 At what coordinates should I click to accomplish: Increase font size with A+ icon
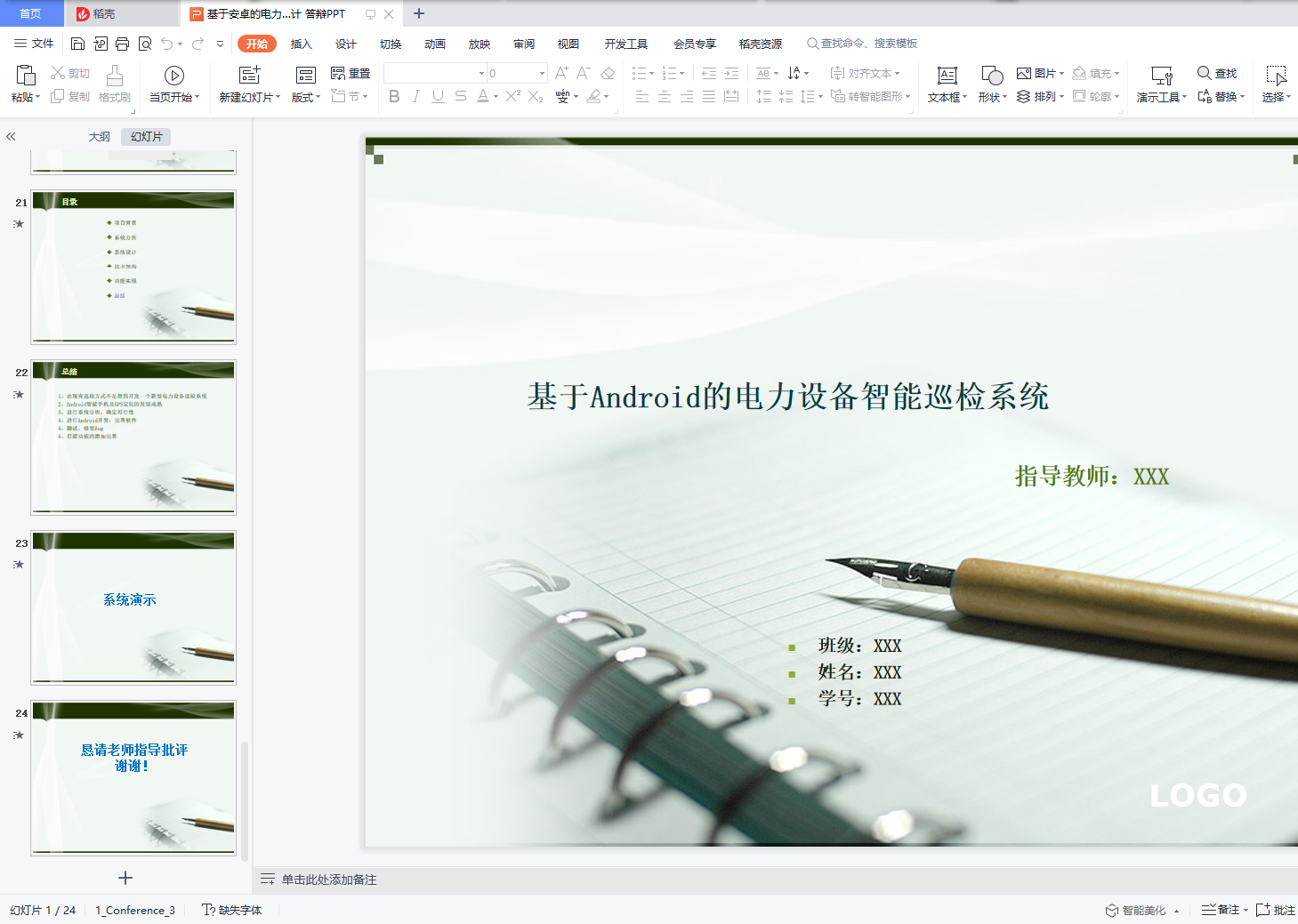[x=561, y=73]
